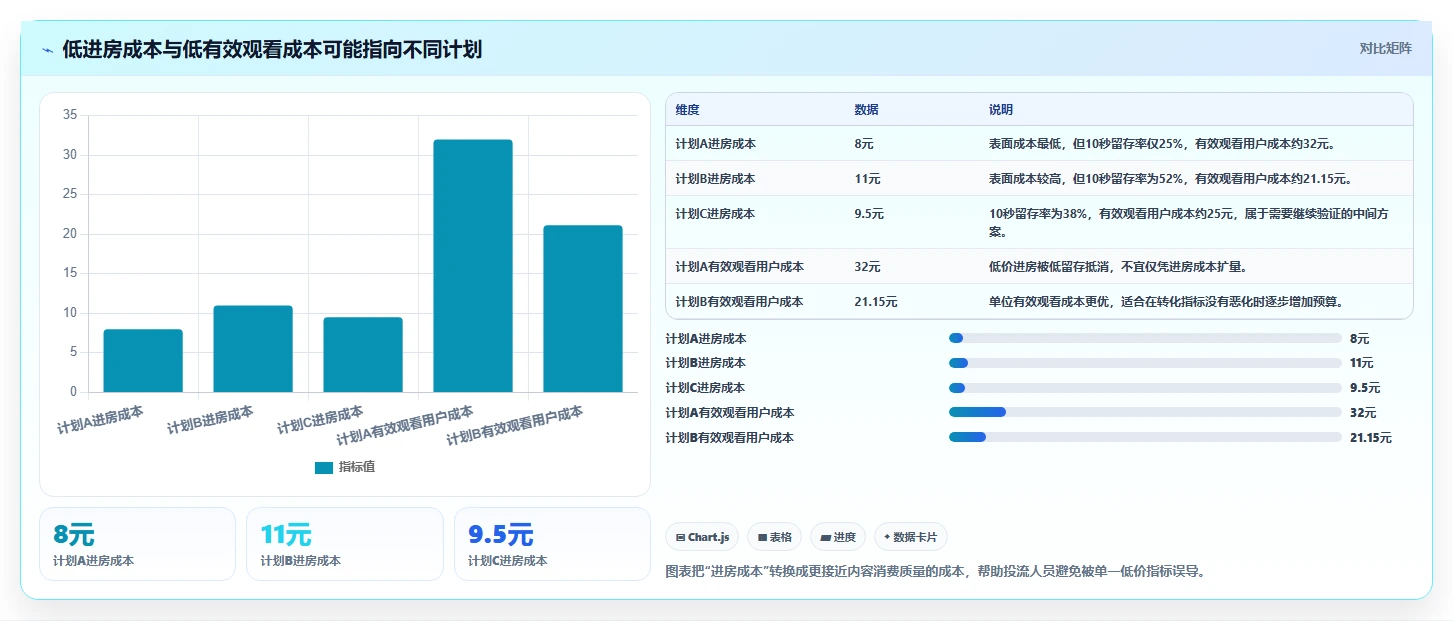Click the 计划B进房成本 bar in chart
Viewport: 1453px width, 621px height.
(x=253, y=349)
